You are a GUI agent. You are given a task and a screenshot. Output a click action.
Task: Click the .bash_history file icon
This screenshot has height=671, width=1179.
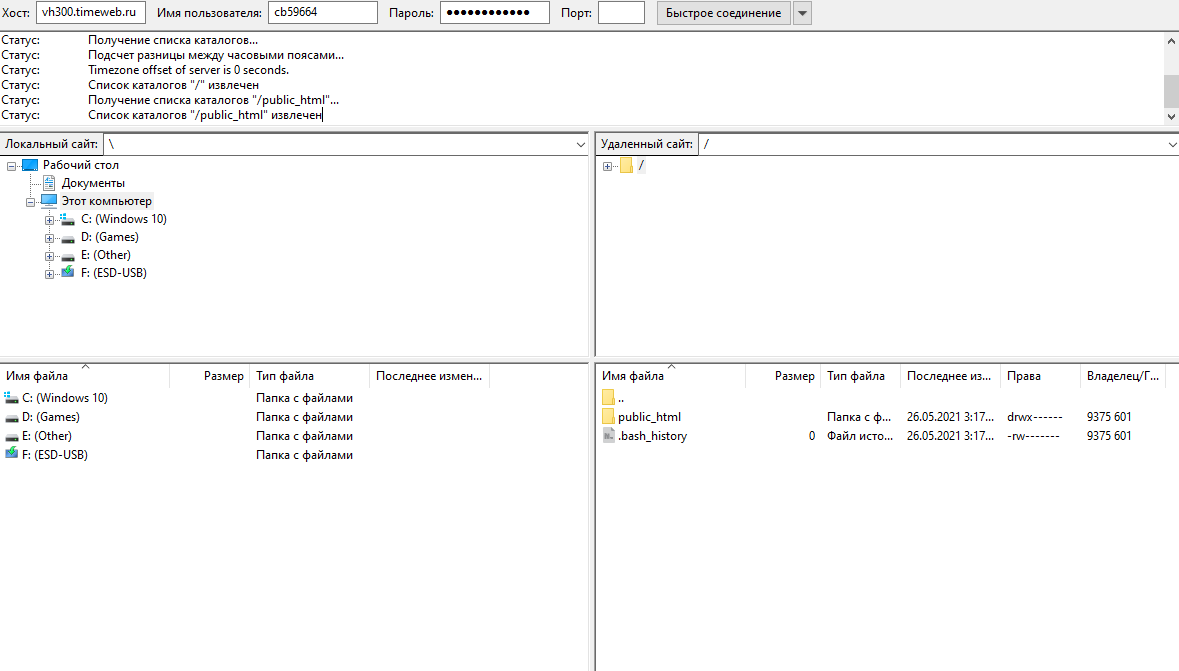[608, 436]
